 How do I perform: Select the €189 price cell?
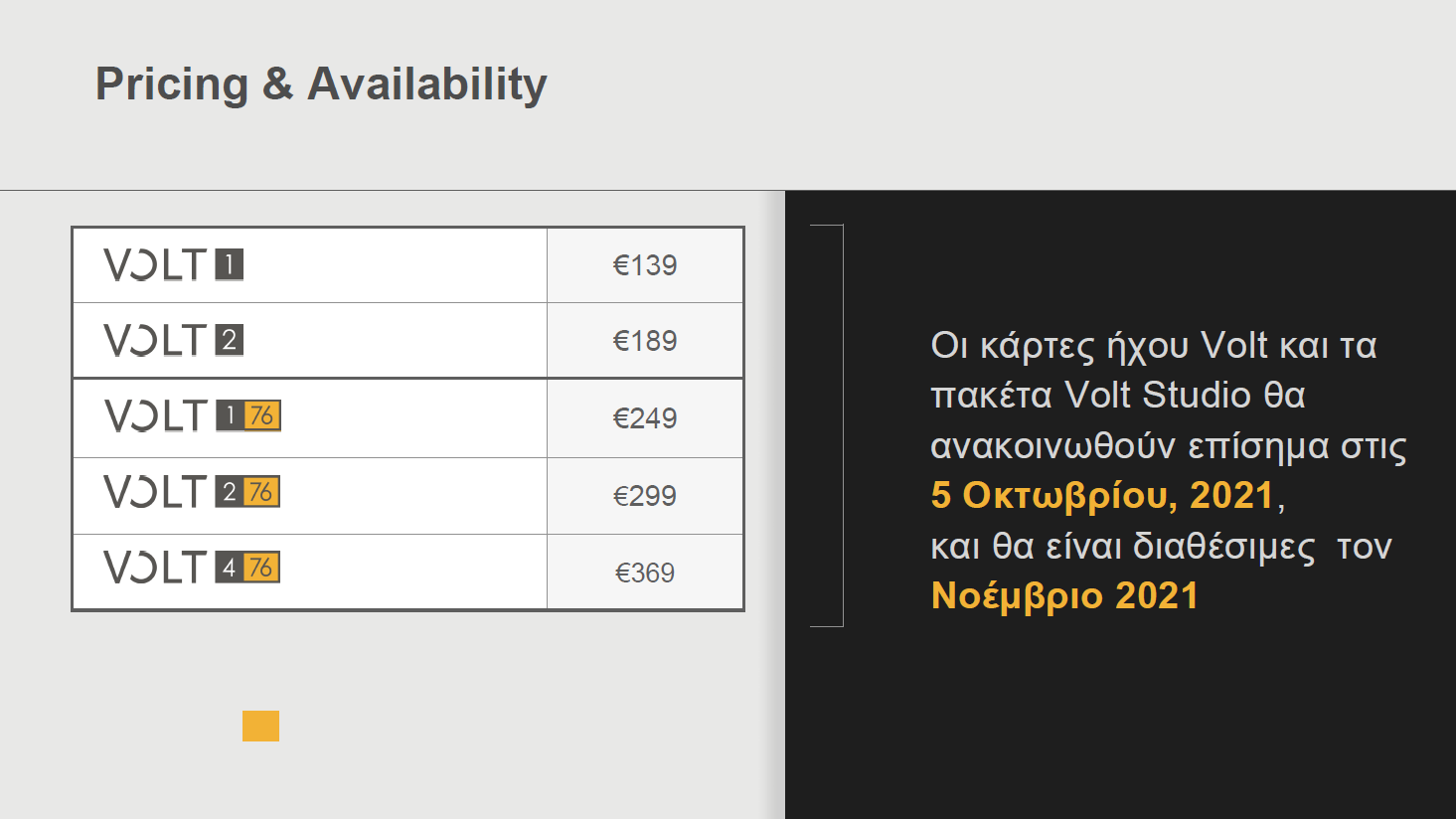tap(645, 341)
